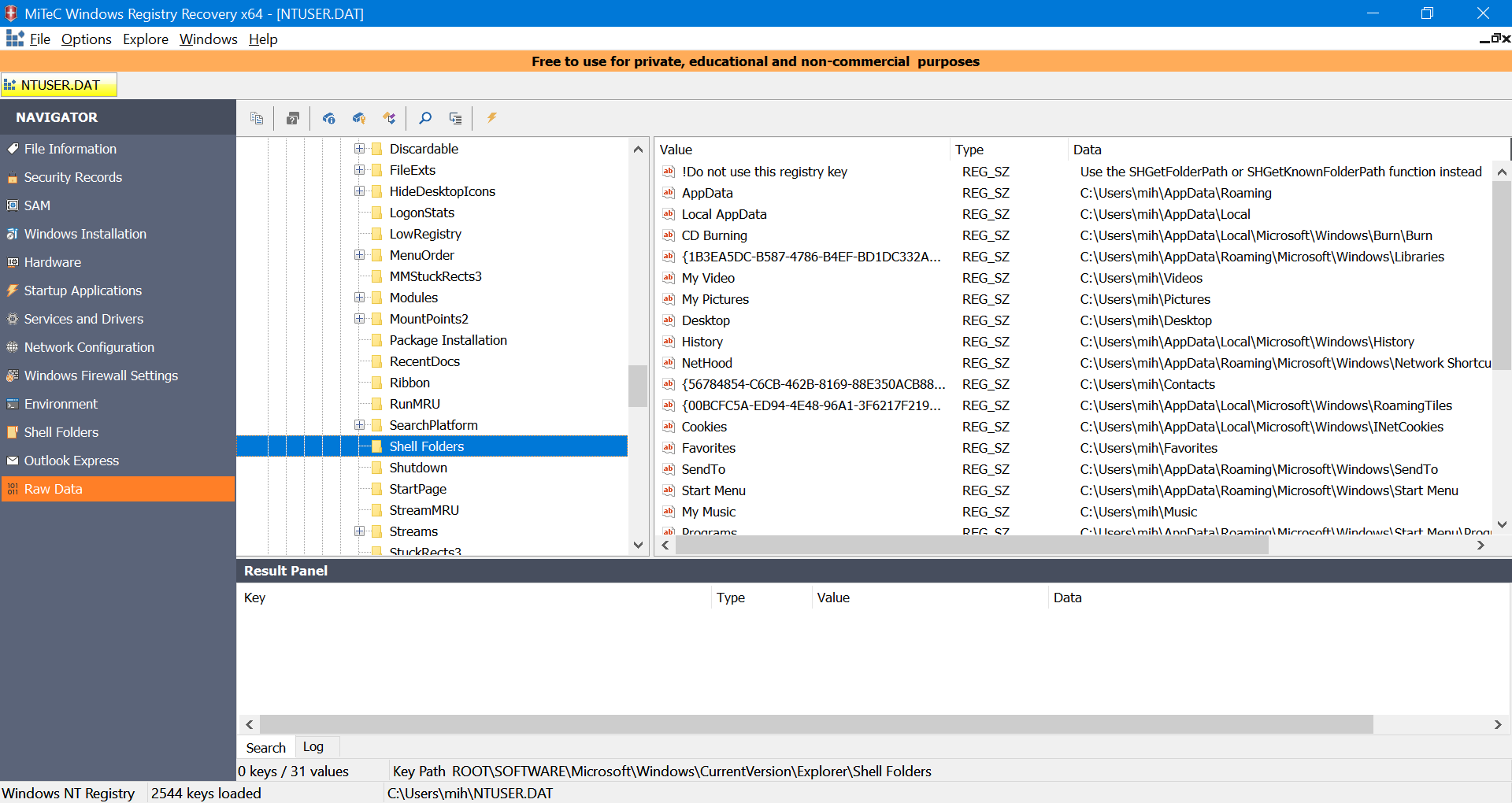This screenshot has height=803, width=1512.
Task: Click the lightning bolt toolbar icon
Action: click(491, 118)
